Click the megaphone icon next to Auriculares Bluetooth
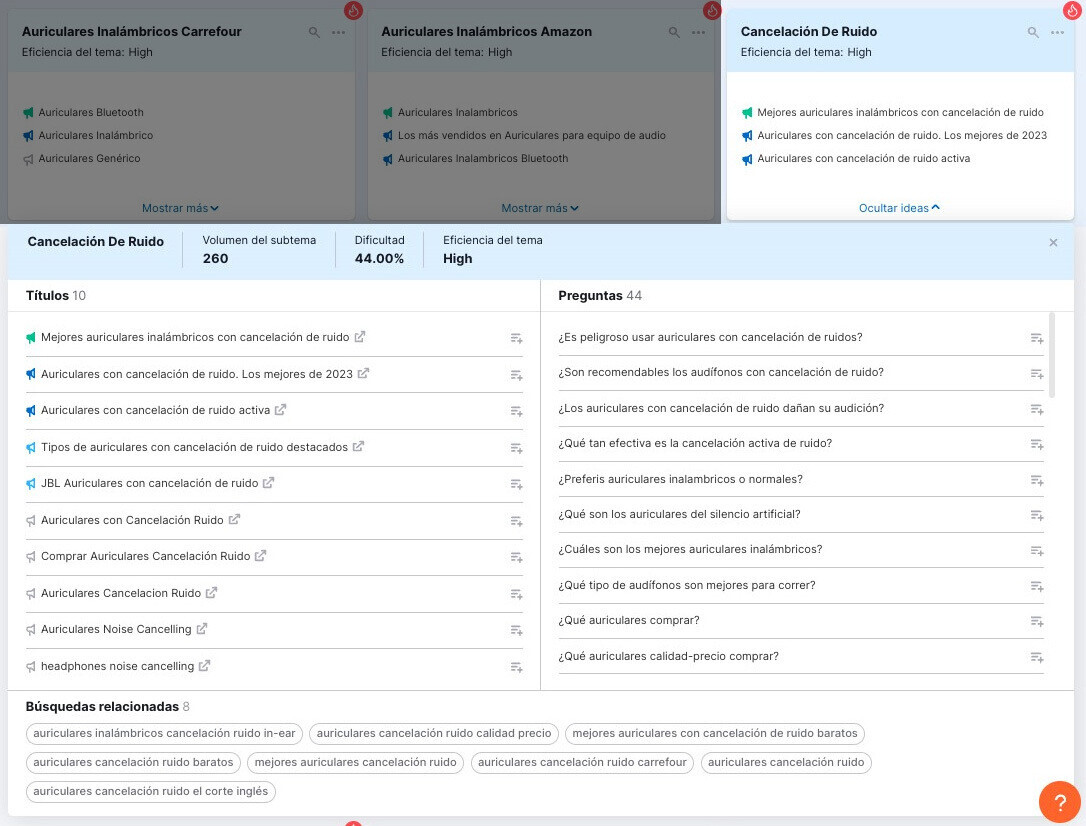The width and height of the screenshot is (1086, 826). pos(31,112)
